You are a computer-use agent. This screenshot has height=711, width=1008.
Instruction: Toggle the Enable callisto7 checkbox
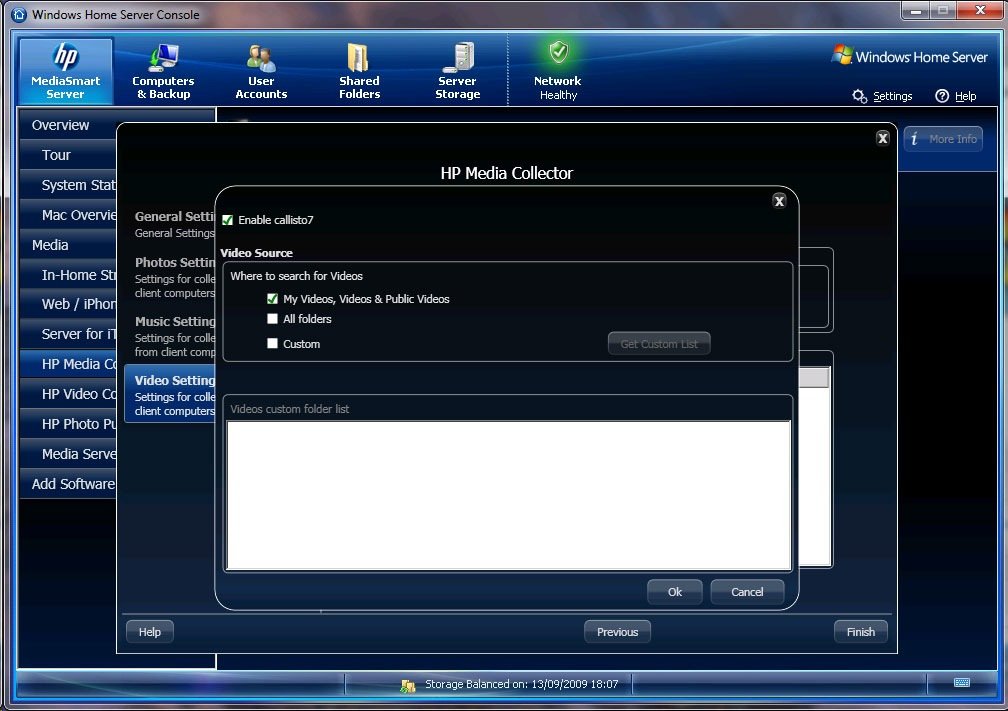click(228, 220)
